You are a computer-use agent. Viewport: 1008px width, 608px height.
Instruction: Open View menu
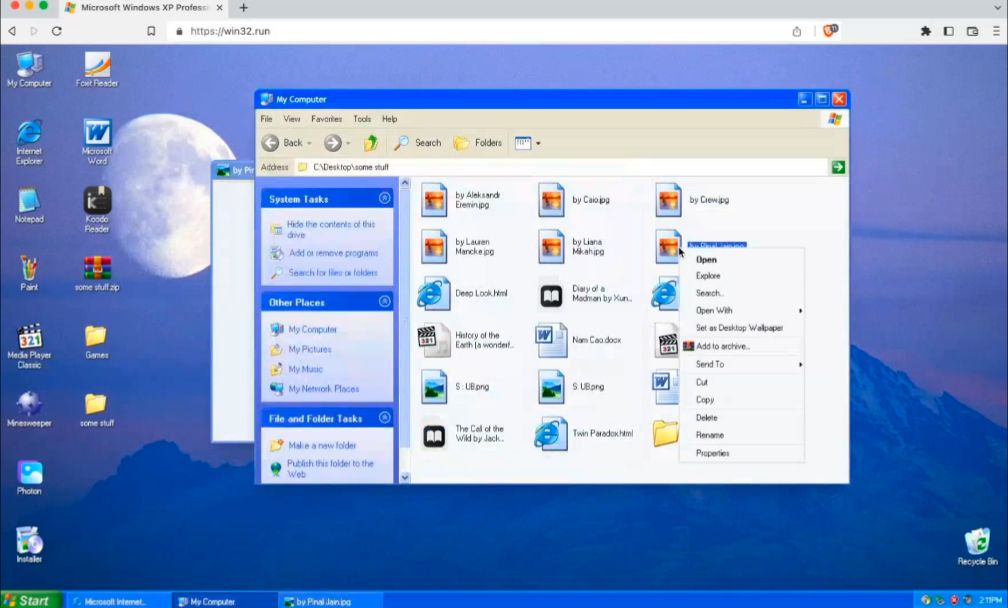pyautogui.click(x=292, y=119)
